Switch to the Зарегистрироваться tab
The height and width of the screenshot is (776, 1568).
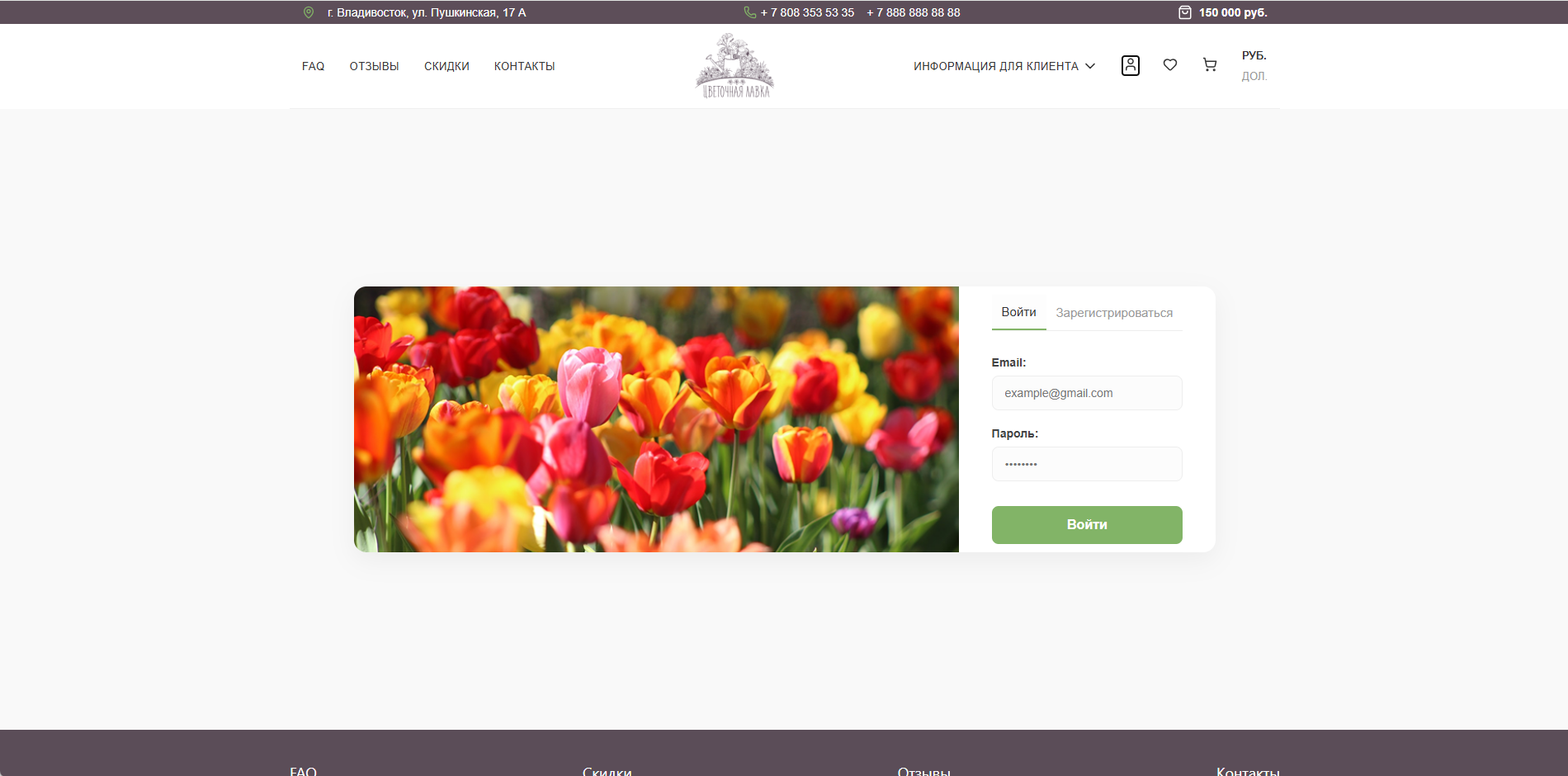[1114, 313]
